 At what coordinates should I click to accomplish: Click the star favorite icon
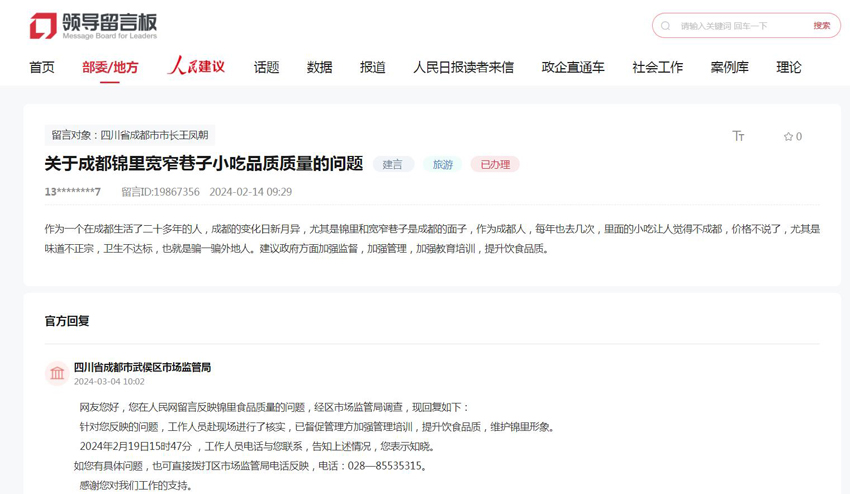pyautogui.click(x=788, y=137)
